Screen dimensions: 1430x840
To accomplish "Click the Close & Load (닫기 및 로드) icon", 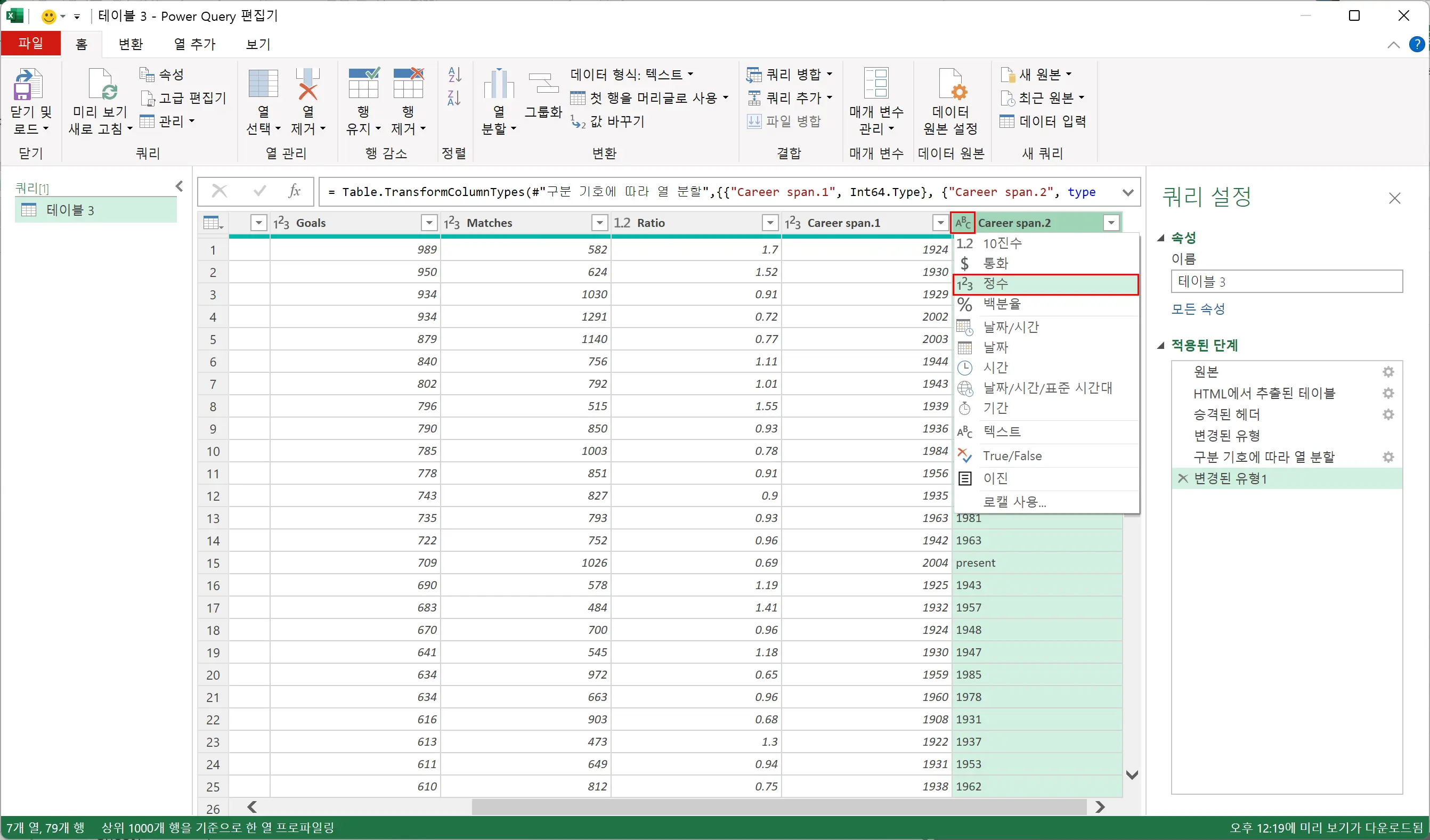I will pos(28,85).
